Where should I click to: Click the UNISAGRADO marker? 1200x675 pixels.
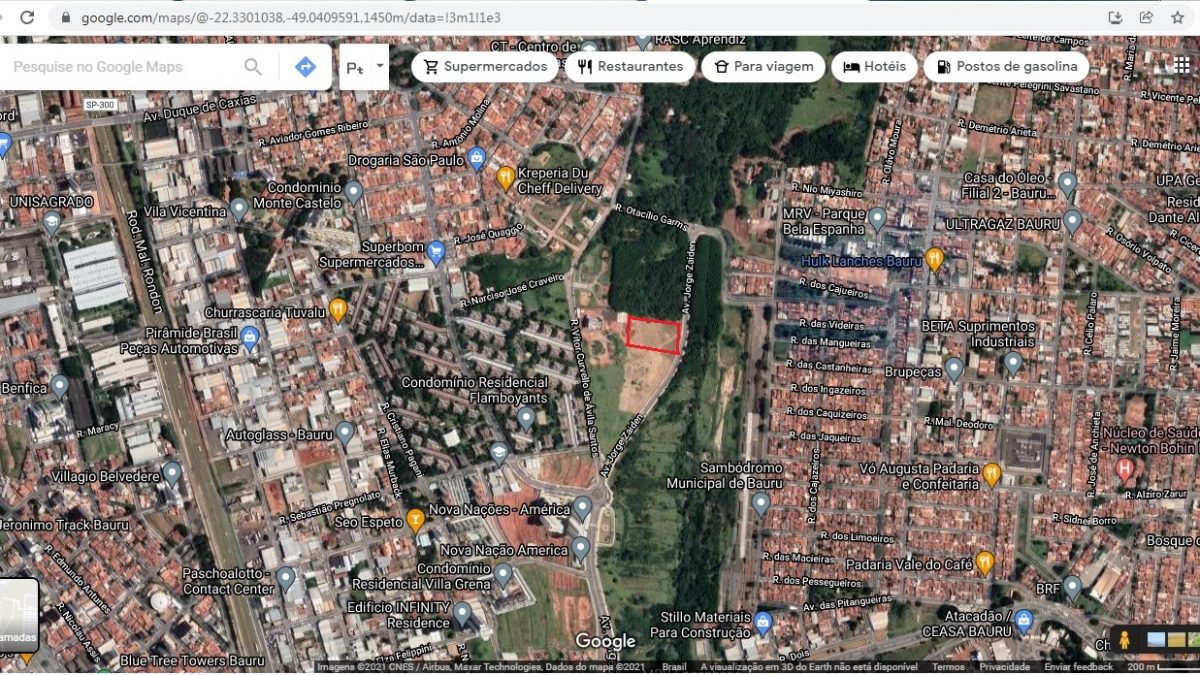[x=52, y=223]
